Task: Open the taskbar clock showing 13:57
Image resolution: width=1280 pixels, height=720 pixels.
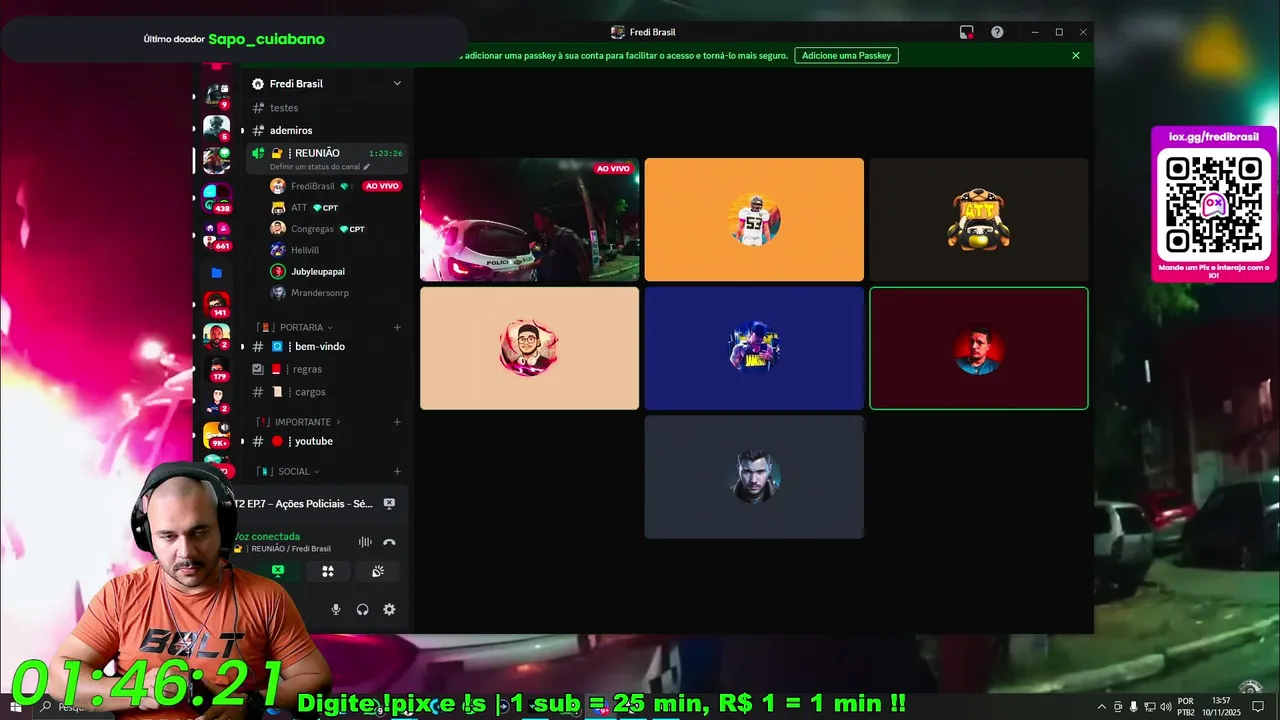Action: [1221, 706]
